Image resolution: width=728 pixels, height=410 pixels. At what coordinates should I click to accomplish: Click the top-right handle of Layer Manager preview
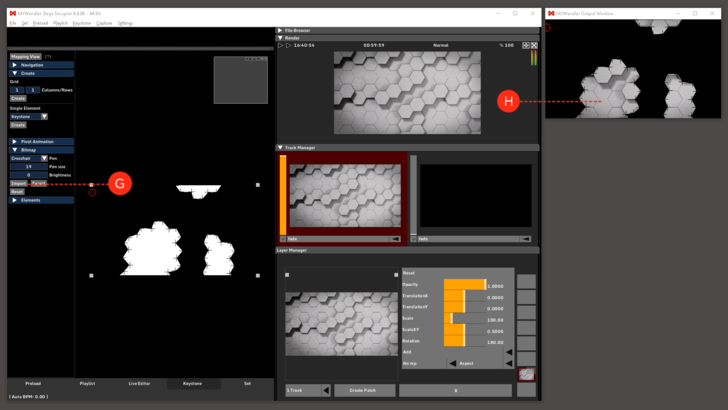tap(396, 275)
